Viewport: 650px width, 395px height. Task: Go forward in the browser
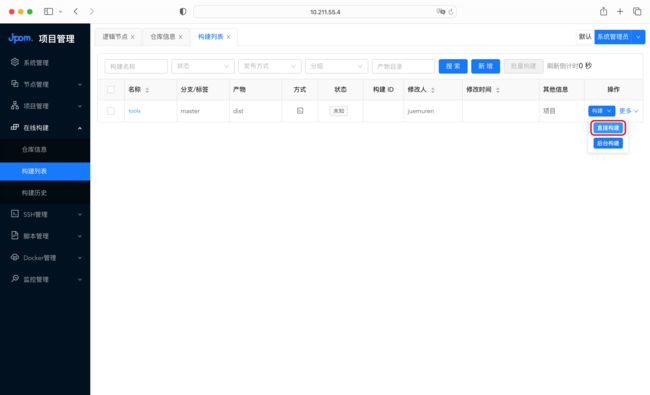coord(92,12)
